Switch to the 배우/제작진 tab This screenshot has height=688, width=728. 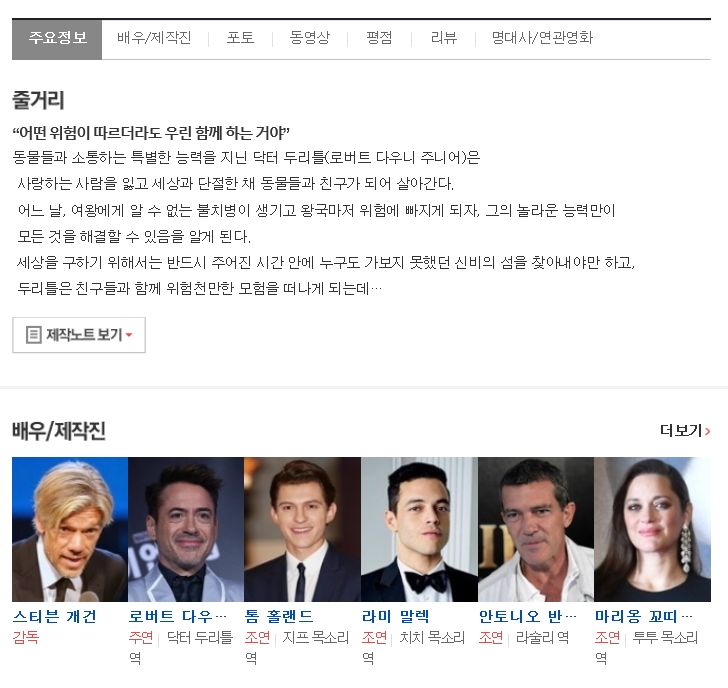point(154,39)
